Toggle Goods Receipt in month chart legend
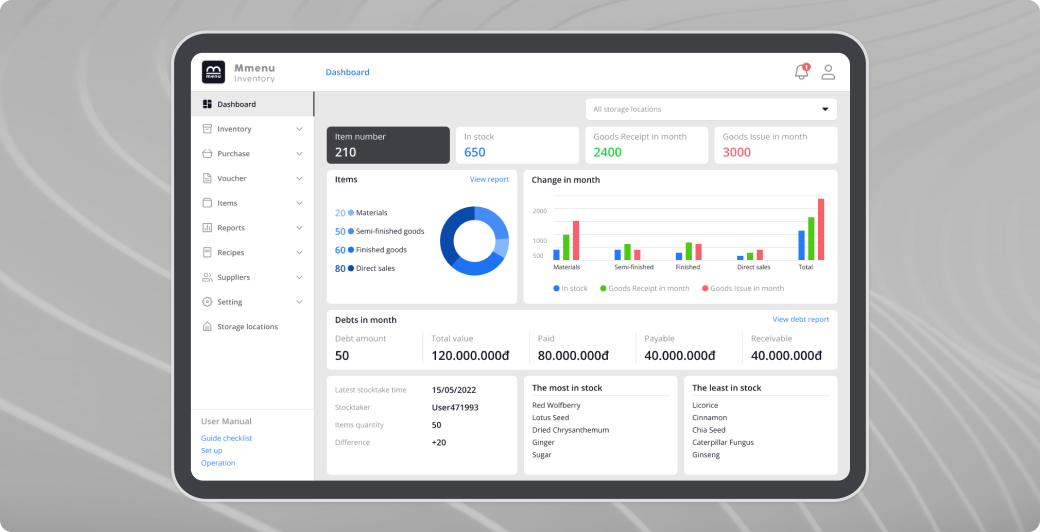The width and height of the screenshot is (1040, 532). coord(644,288)
